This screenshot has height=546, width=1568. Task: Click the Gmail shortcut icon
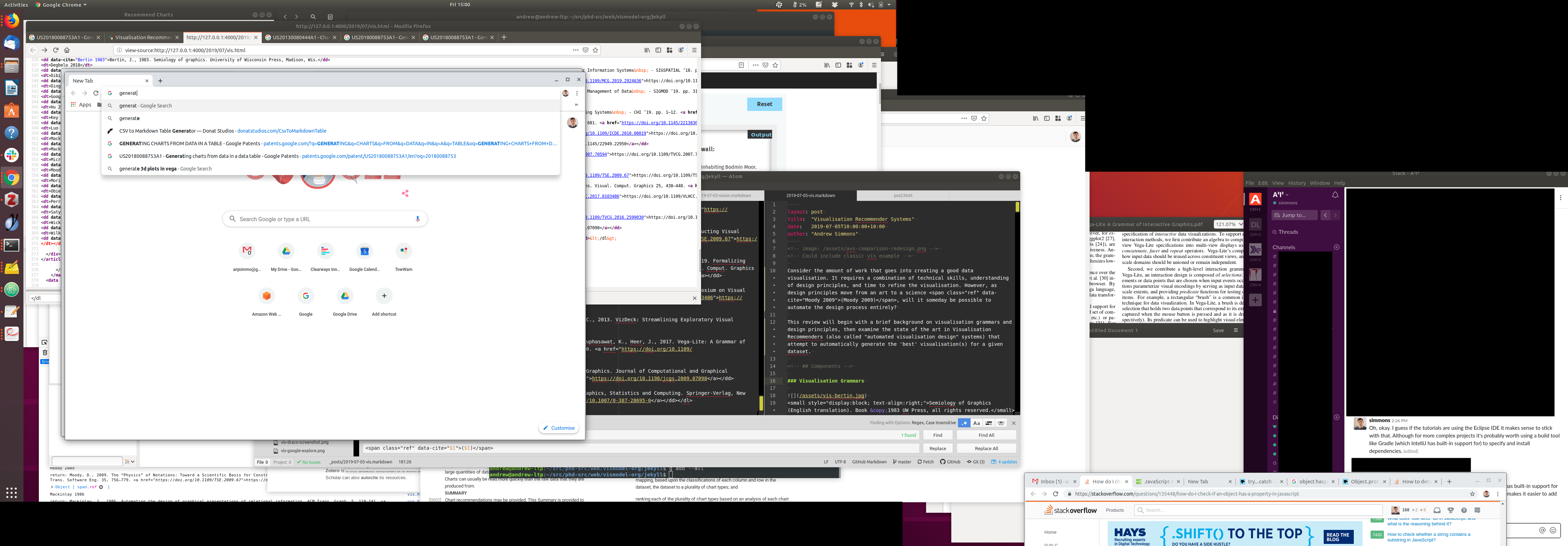coord(246,251)
